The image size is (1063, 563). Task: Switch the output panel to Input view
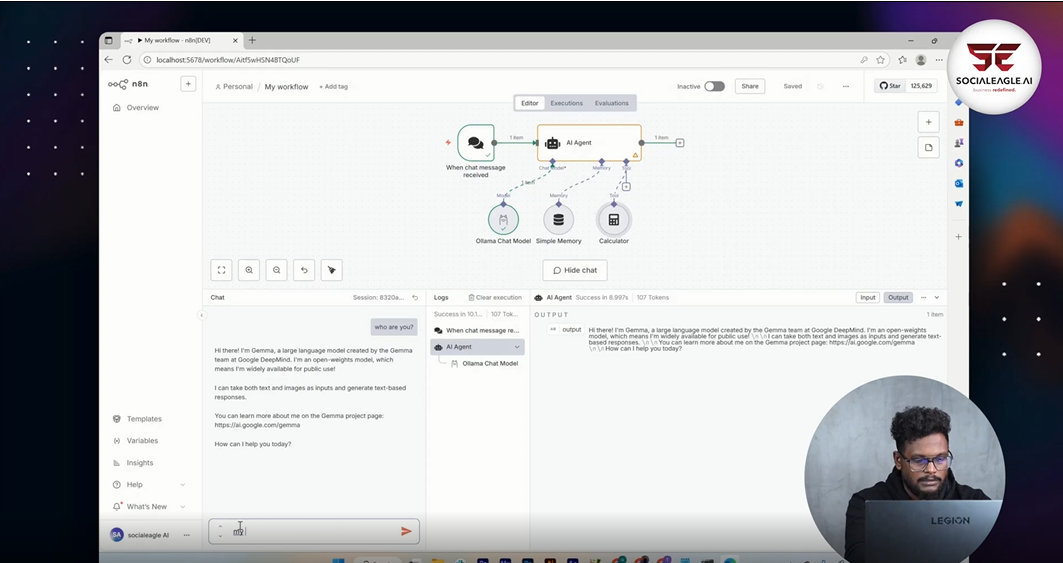click(867, 297)
